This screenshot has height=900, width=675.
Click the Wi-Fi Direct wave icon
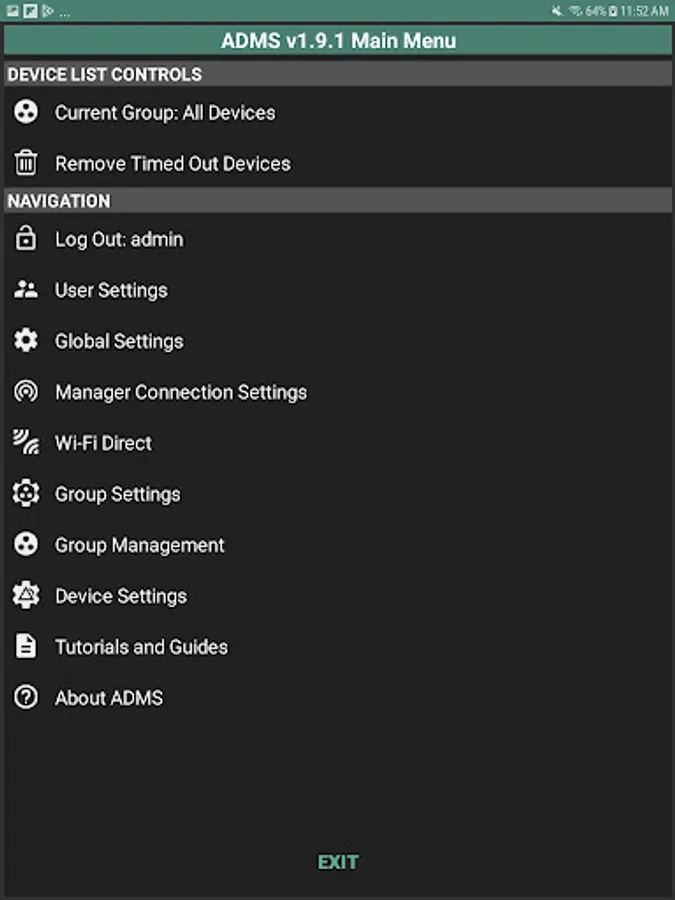point(26,443)
